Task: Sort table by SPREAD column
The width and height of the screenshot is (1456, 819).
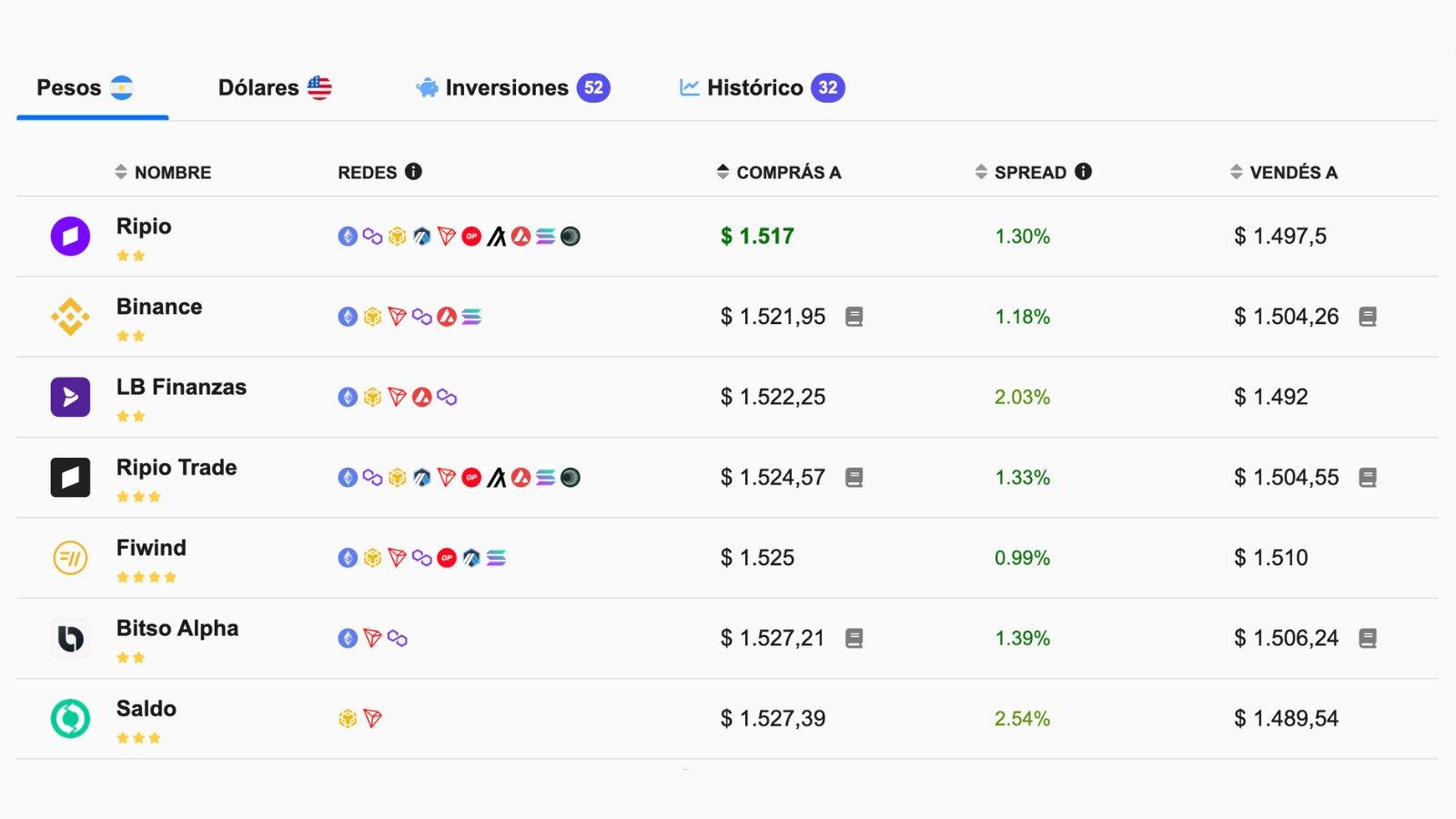Action: point(1020,173)
